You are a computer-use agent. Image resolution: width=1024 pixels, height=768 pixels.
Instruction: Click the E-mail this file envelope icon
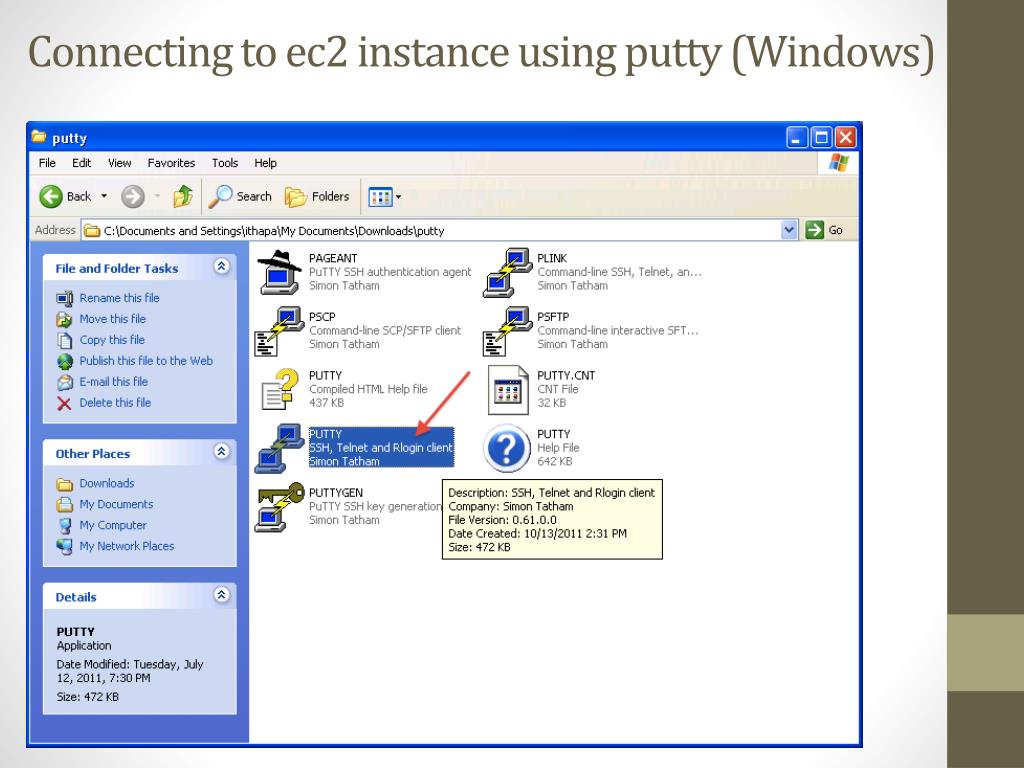point(65,382)
